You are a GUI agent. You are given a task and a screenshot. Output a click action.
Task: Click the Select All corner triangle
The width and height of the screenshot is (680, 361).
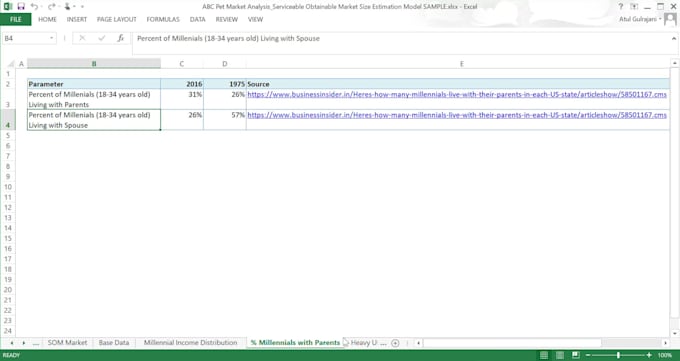click(x=11, y=64)
